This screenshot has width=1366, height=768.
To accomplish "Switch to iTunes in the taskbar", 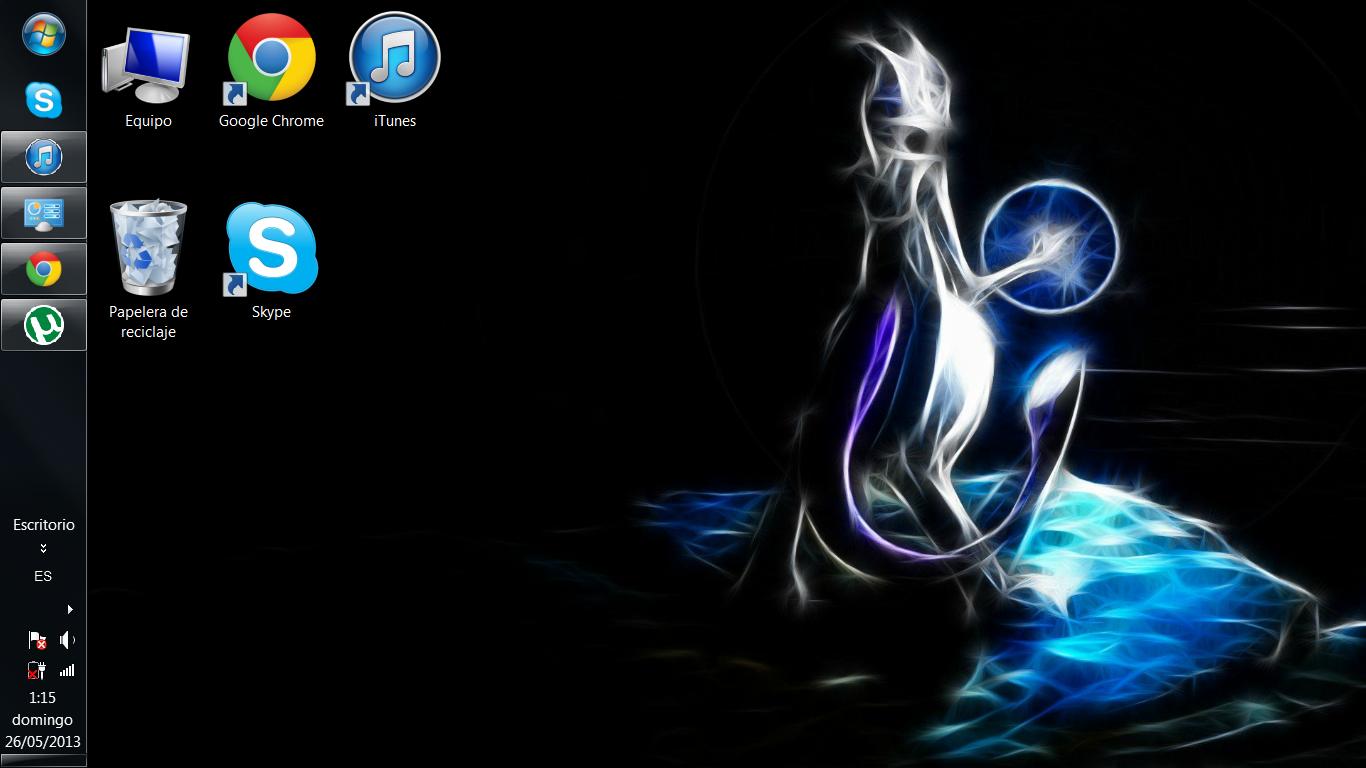I will pos(43,157).
